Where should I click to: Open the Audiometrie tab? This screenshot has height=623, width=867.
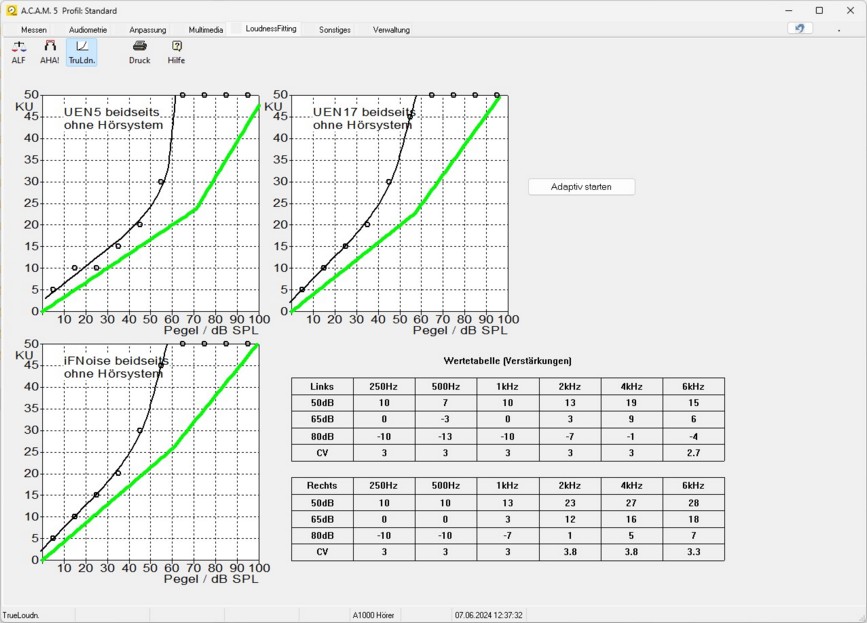click(x=87, y=30)
